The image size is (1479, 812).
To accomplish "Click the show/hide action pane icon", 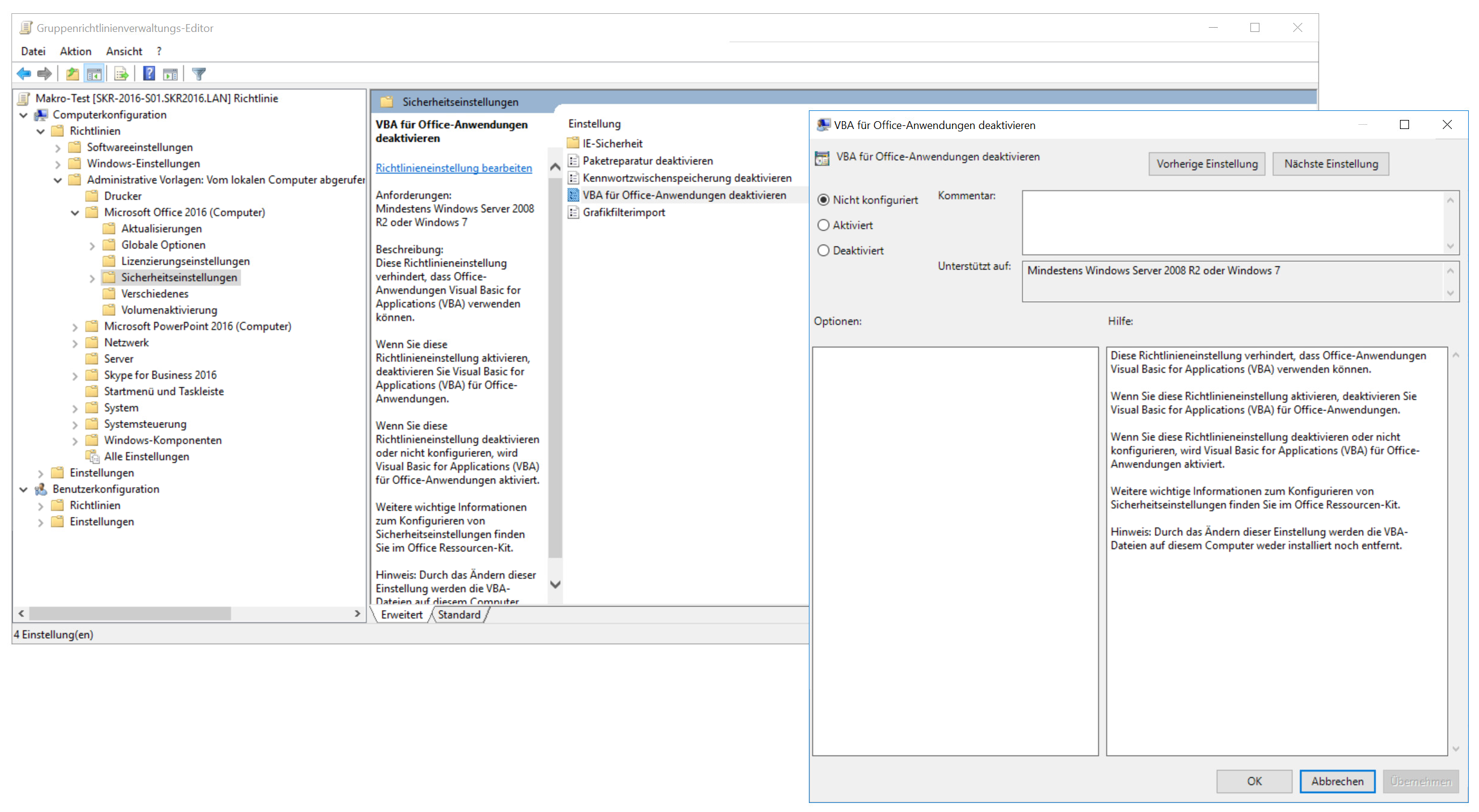I will tap(171, 74).
